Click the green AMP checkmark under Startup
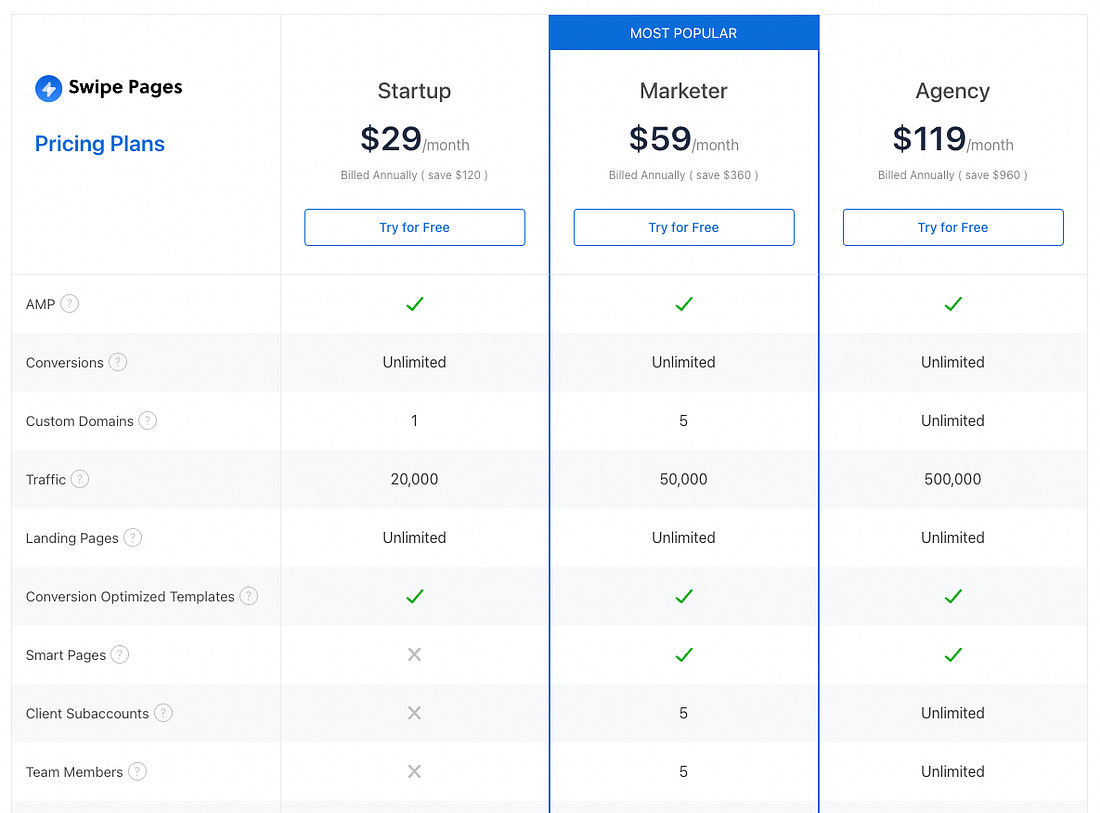This screenshot has height=813, width=1100. tap(414, 304)
